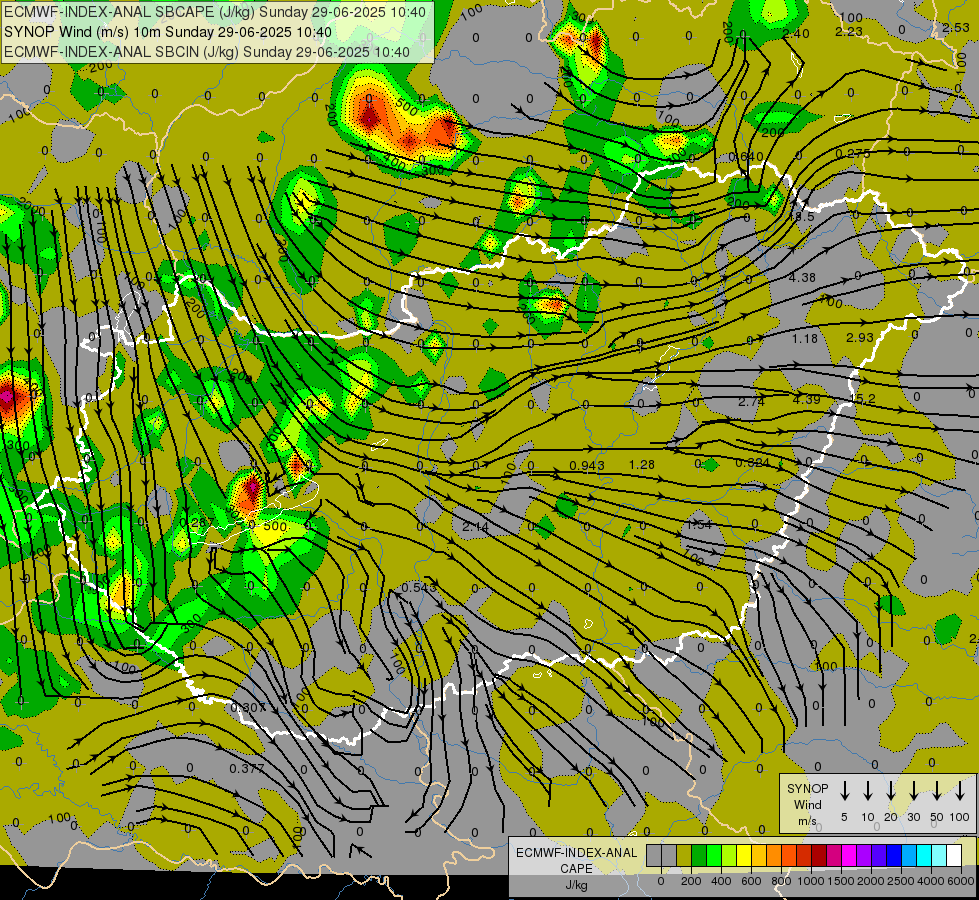The height and width of the screenshot is (900, 979).
Task: Click the wind legend arrow above 100
Action: 960,791
